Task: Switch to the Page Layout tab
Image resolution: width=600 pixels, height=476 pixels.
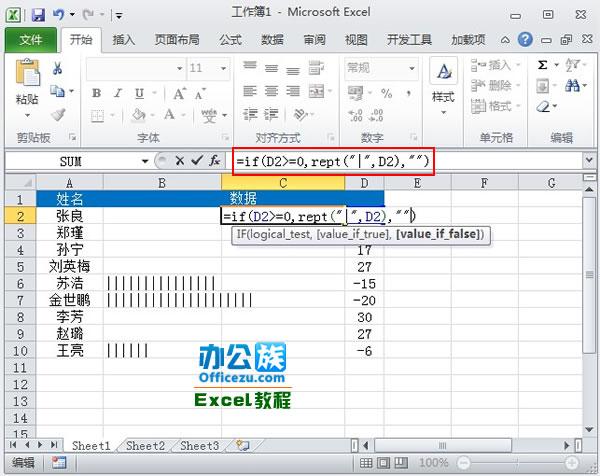Action: tap(177, 40)
